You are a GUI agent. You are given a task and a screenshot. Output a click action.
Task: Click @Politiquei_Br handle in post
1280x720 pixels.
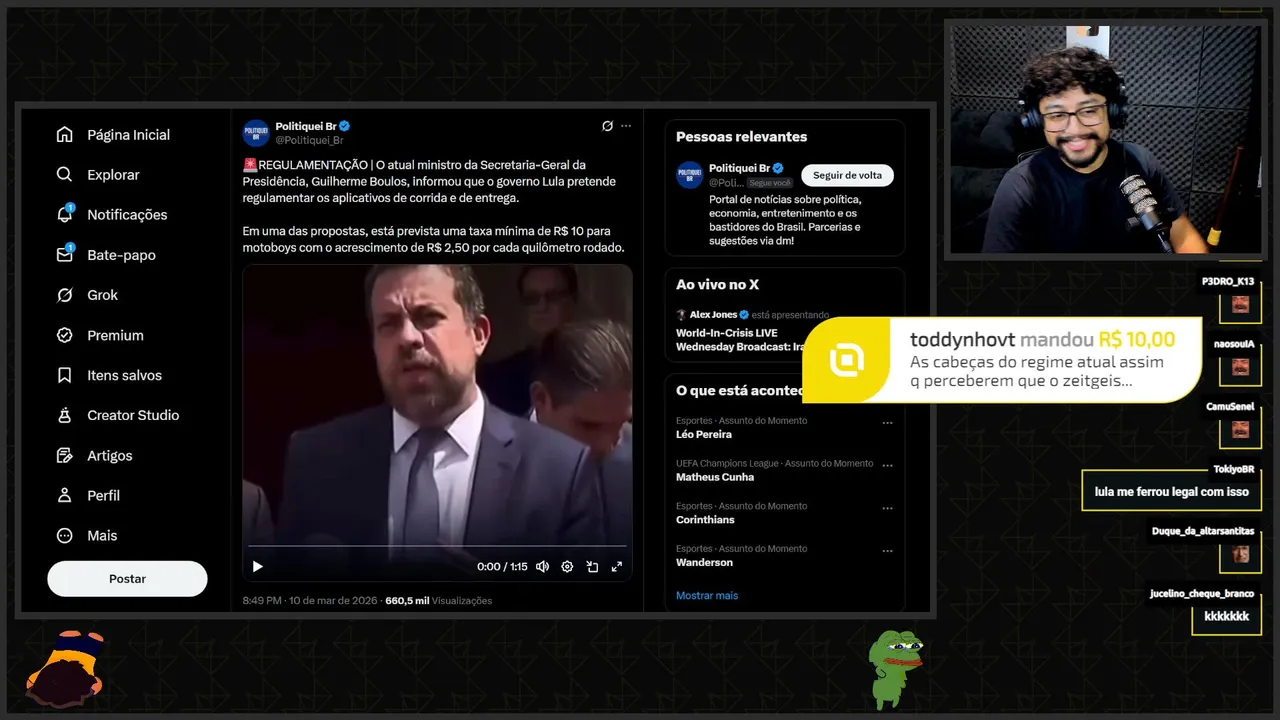click(309, 140)
